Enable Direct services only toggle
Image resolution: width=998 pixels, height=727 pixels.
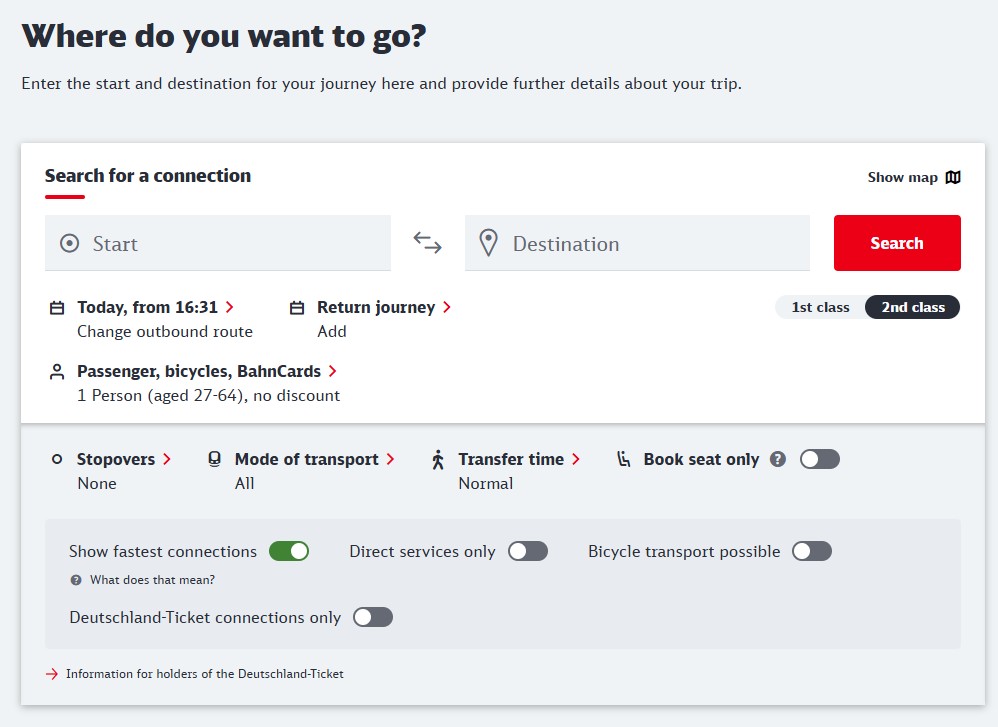point(528,551)
